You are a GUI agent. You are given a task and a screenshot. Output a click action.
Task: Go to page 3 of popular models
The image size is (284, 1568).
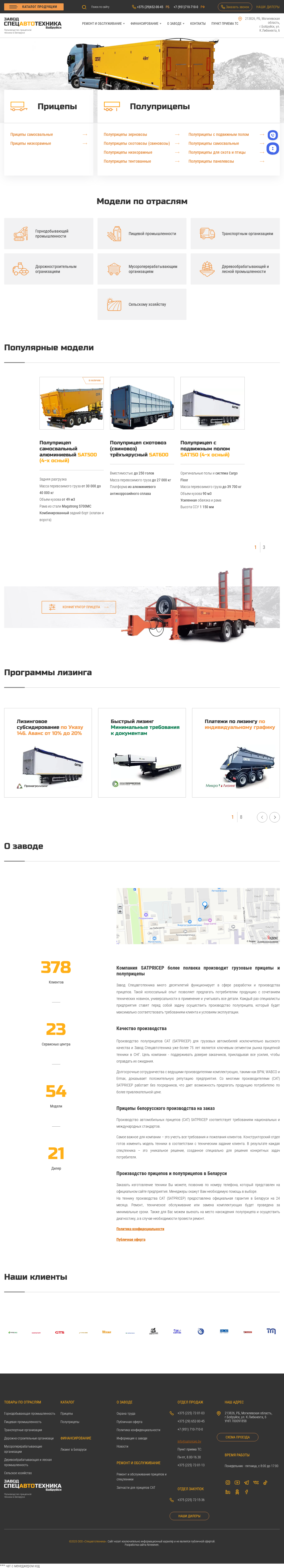click(264, 547)
